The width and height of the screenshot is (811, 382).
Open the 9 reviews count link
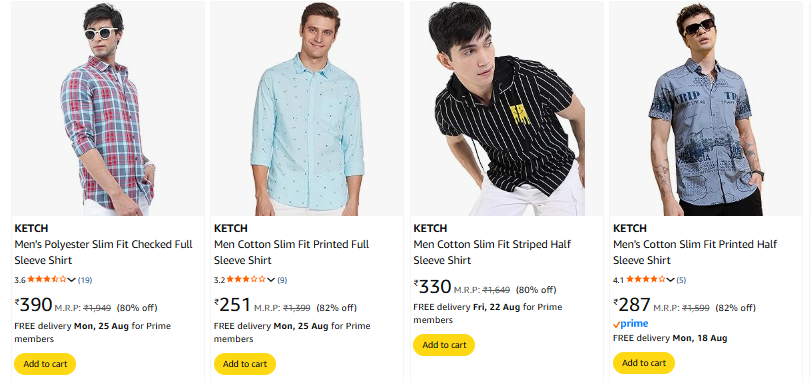tap(282, 280)
